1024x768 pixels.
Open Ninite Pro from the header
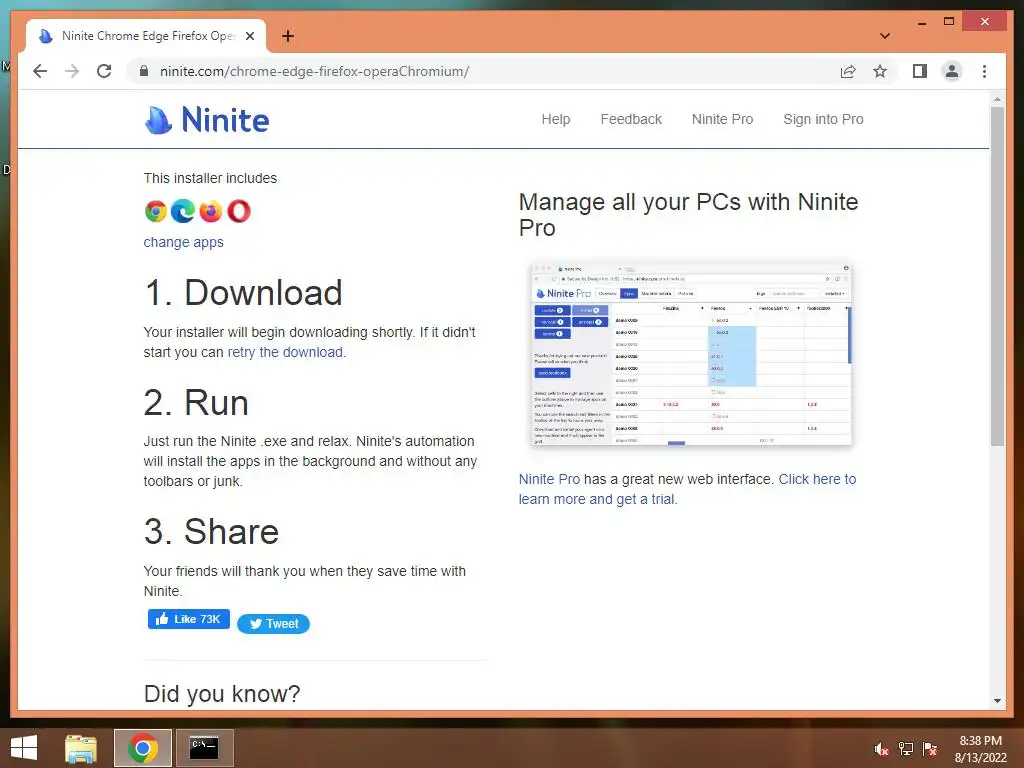tap(722, 120)
